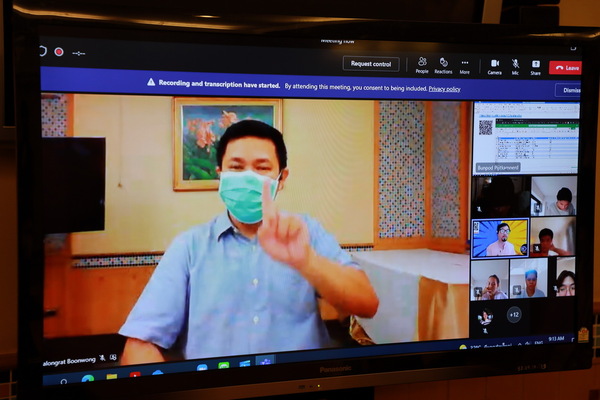Toggle the Camera on or off
This screenshot has width=600, height=400.
point(494,65)
